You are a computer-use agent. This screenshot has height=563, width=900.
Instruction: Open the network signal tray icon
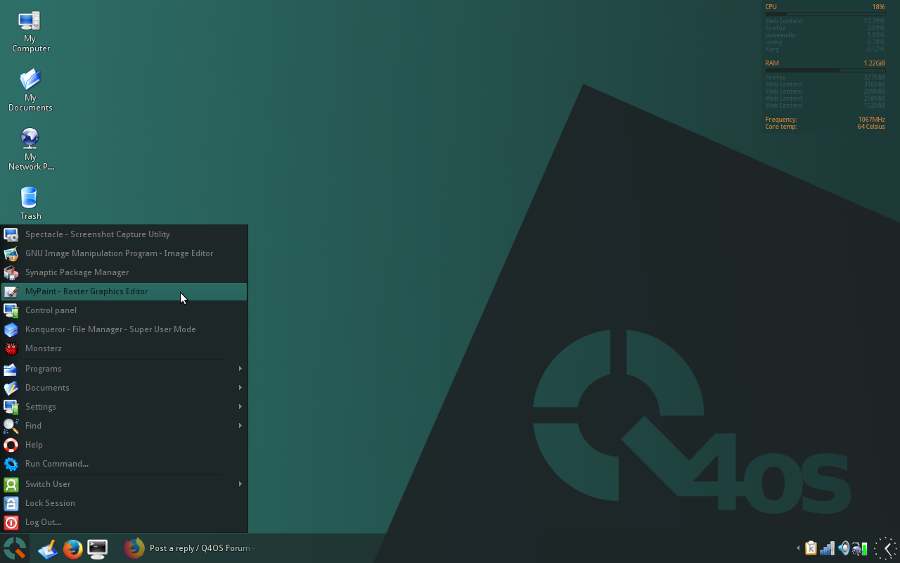pyautogui.click(x=827, y=548)
